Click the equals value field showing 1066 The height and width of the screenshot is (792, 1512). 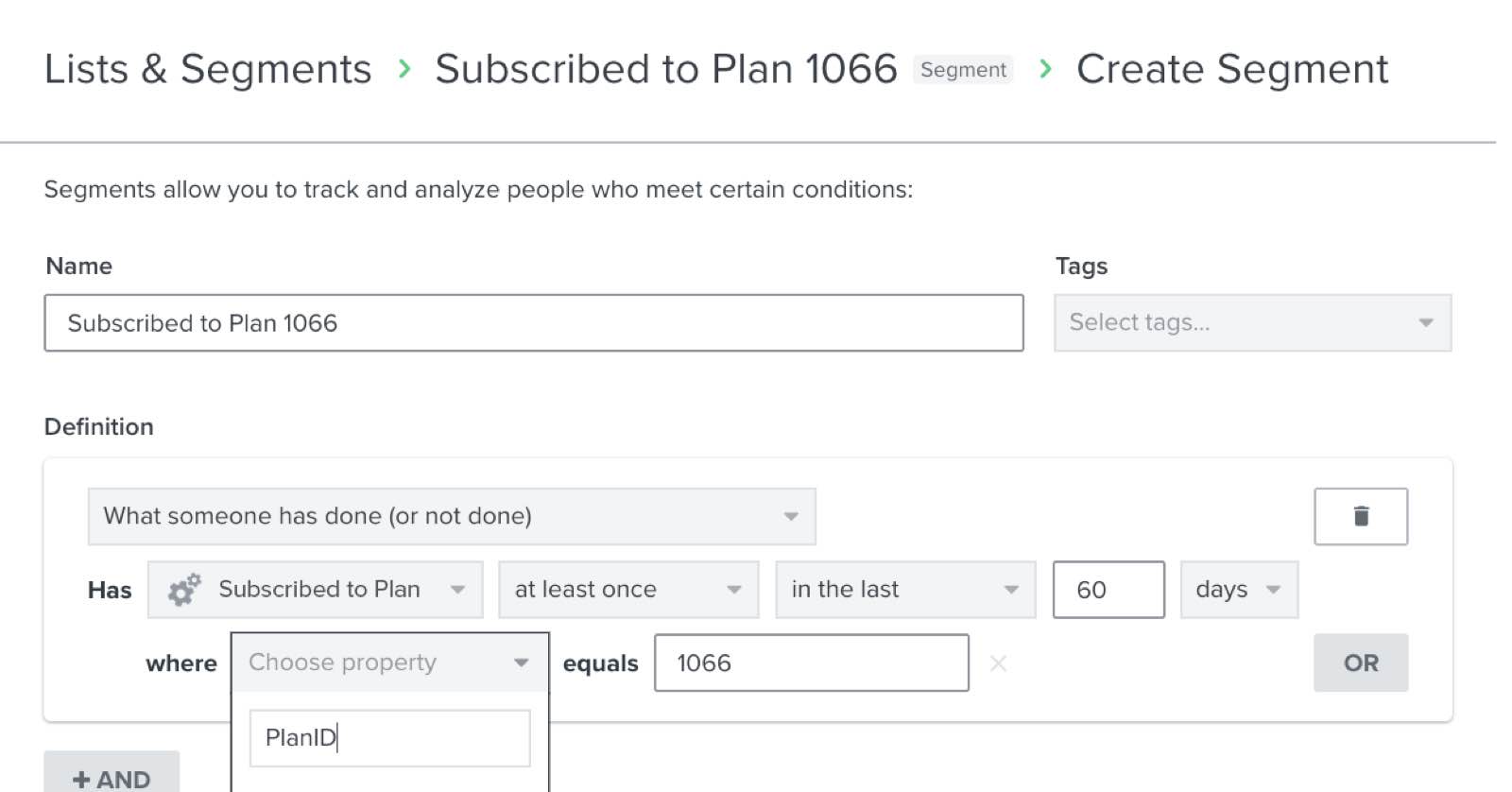pyautogui.click(x=811, y=663)
